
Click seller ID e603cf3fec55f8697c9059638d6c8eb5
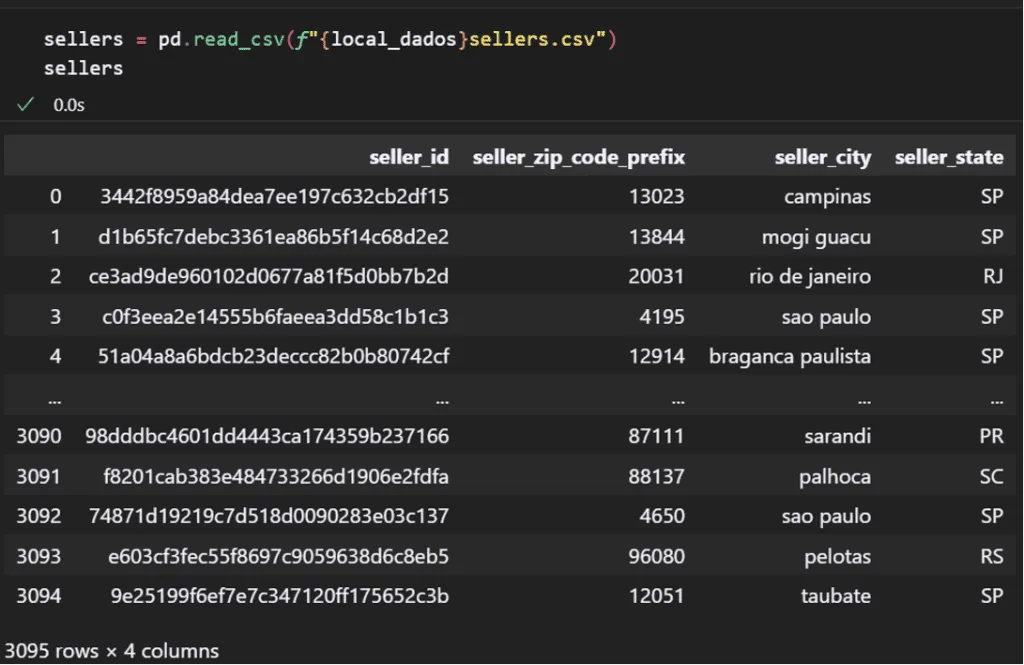[279, 557]
